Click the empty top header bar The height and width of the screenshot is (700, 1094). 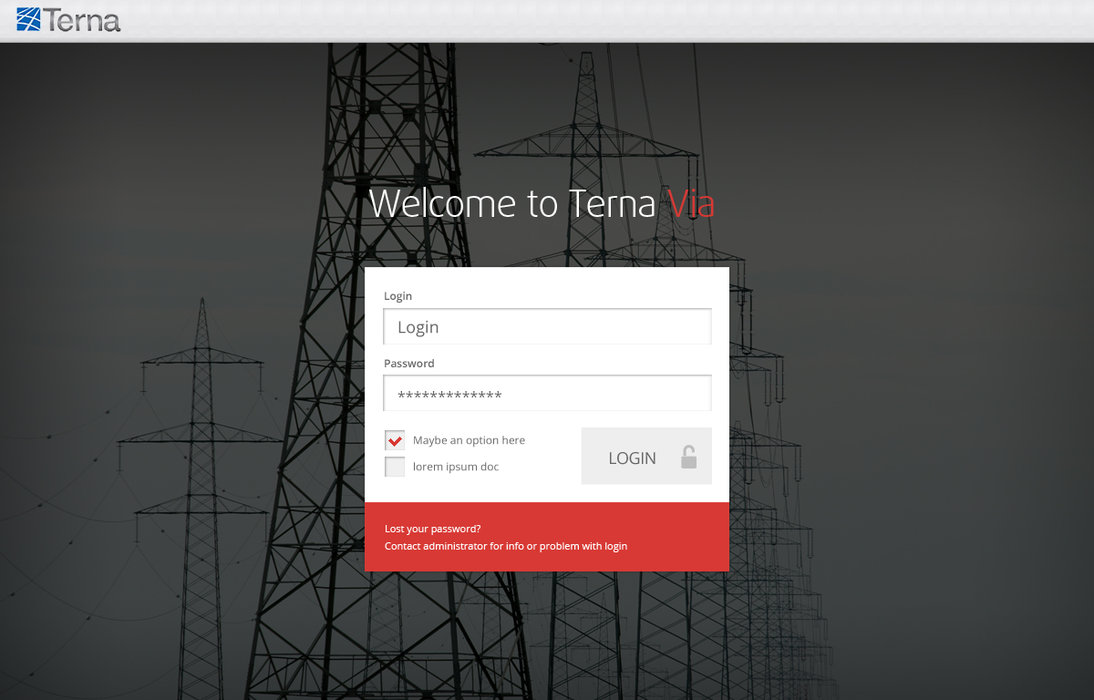click(600, 20)
